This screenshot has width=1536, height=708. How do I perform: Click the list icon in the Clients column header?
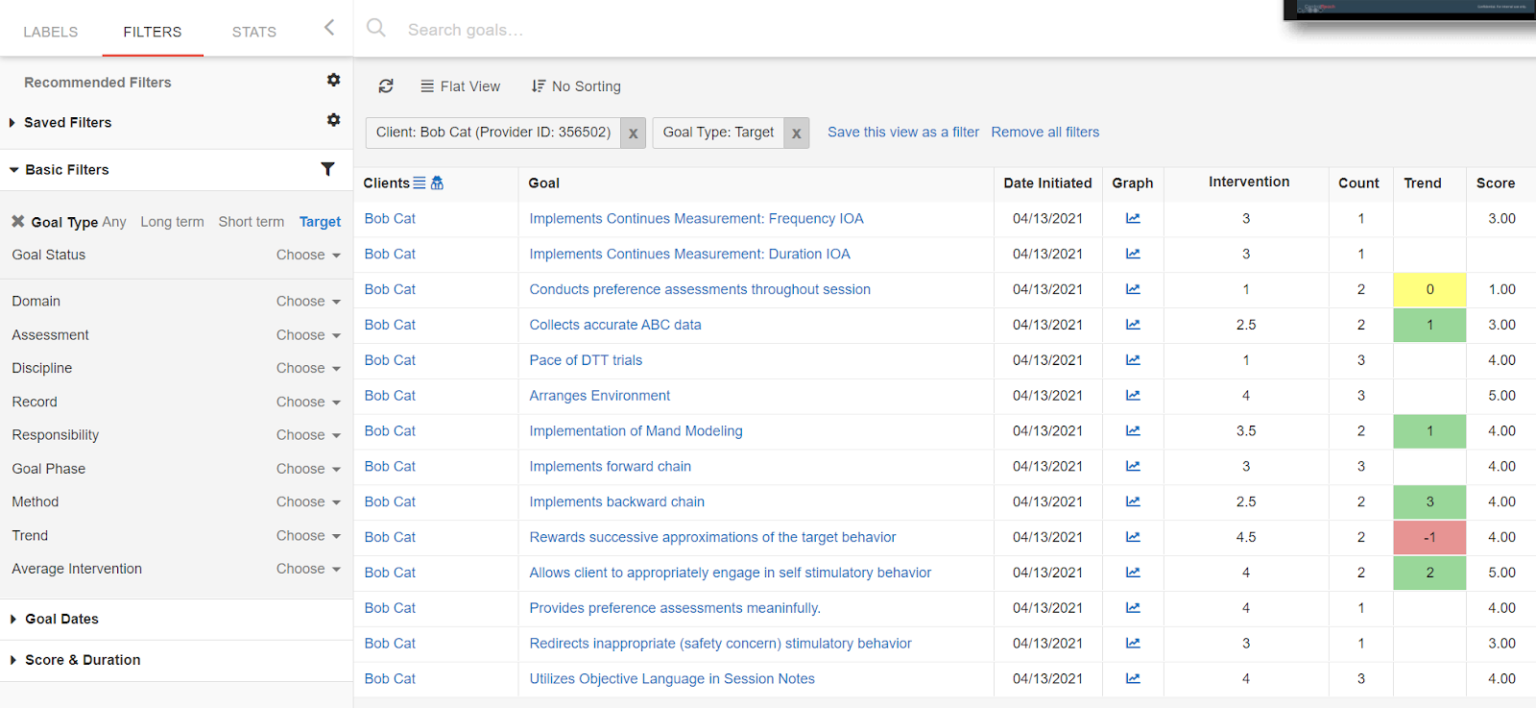point(420,183)
